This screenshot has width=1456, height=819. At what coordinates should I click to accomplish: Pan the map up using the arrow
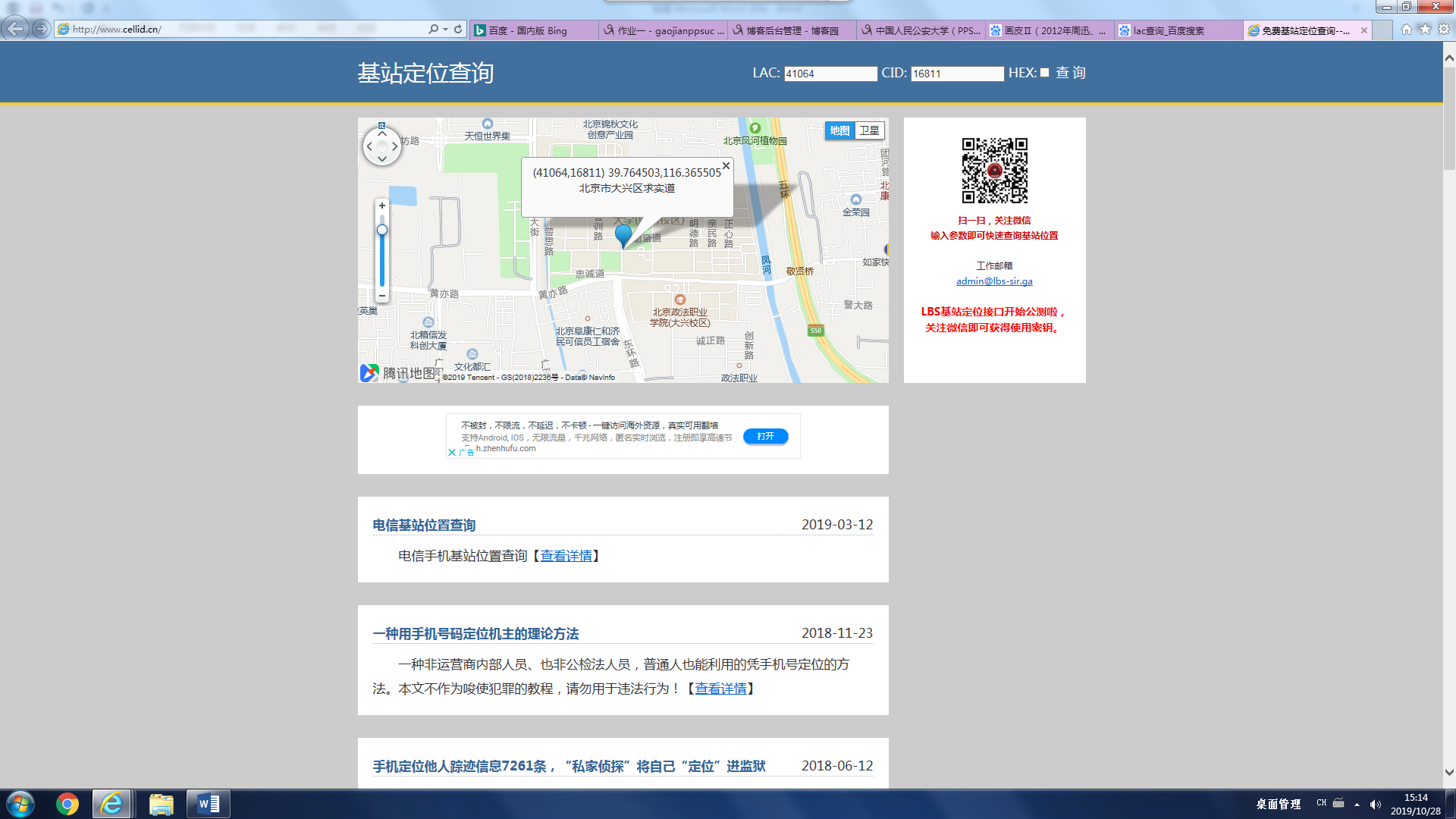382,133
